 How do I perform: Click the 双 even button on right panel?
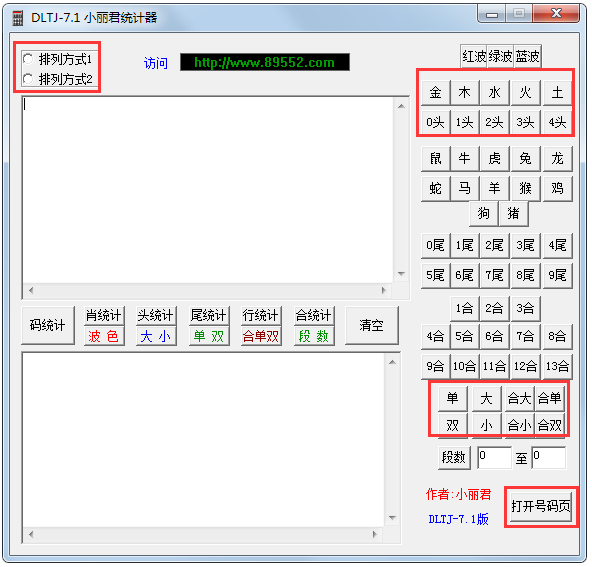click(x=453, y=425)
